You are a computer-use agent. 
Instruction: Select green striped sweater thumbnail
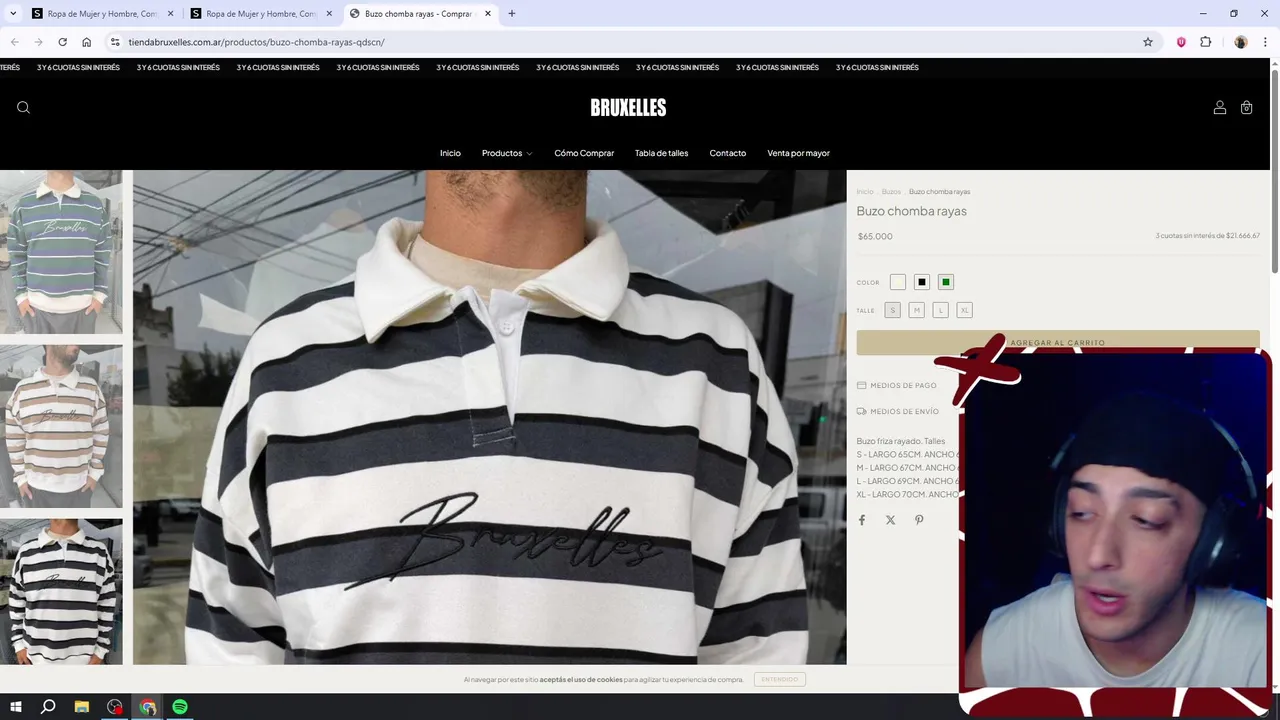[x=61, y=252]
